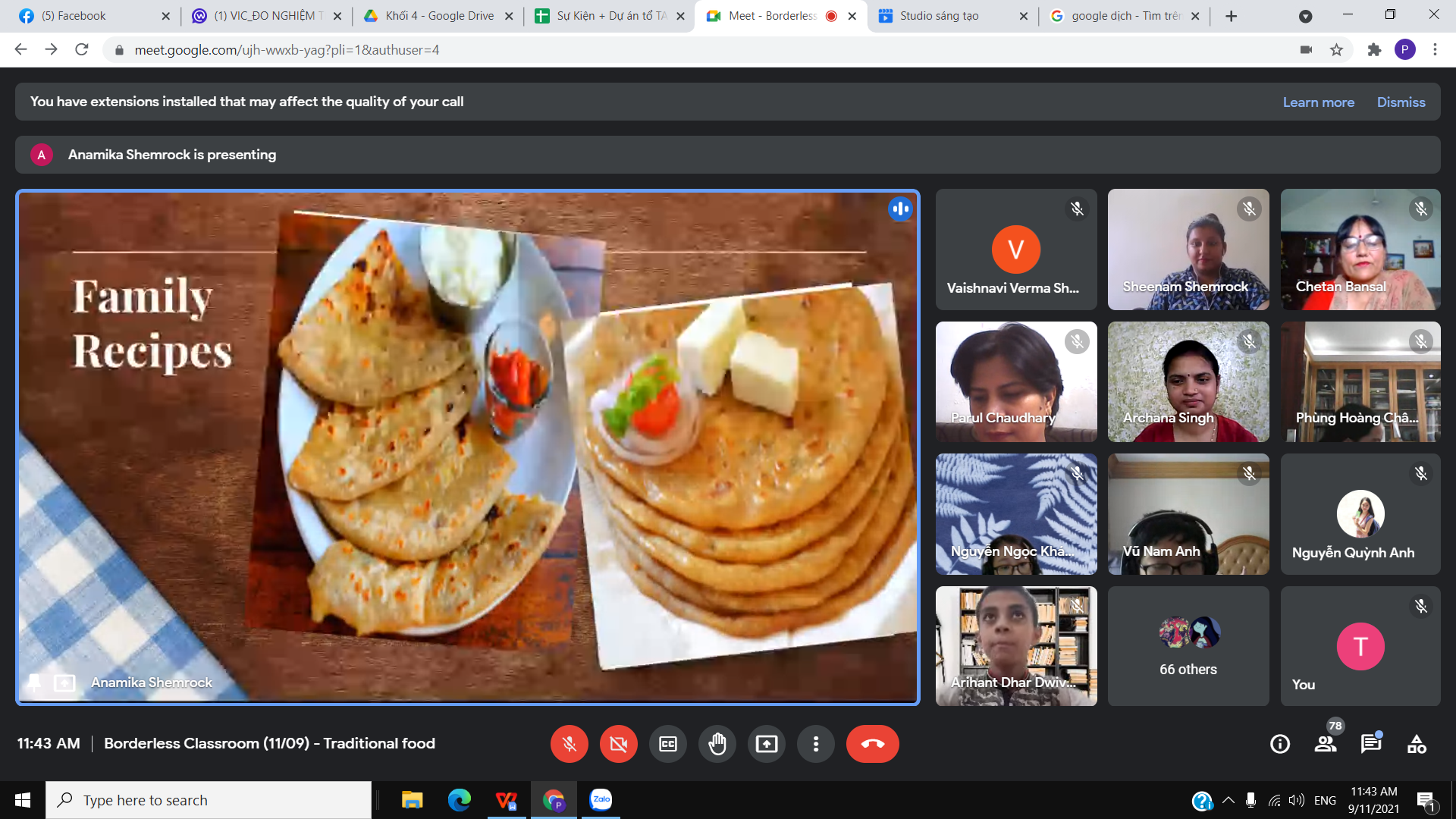Show hidden system tray icons
Viewport: 1456px width, 819px height.
click(x=1228, y=800)
